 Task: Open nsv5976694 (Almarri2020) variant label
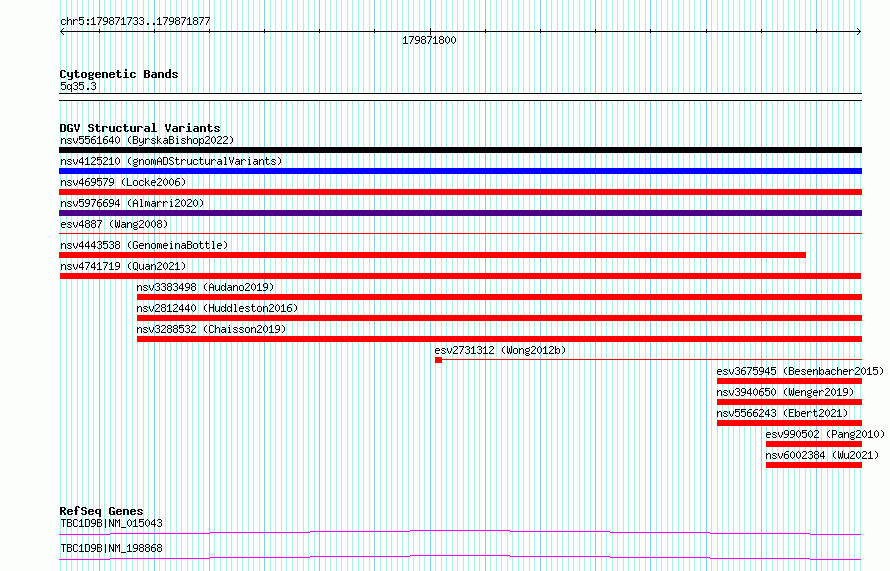(132, 203)
